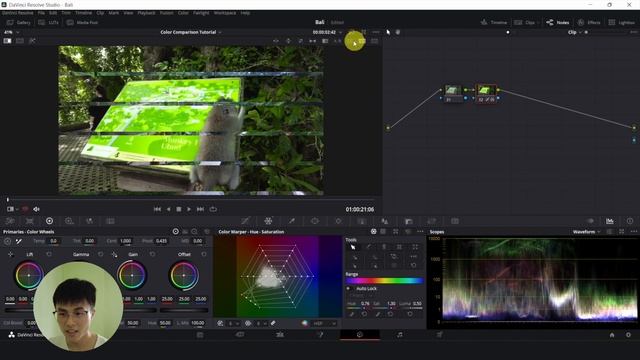
Task: Open the Power Window palette icon
Action: pyautogui.click(x=315, y=221)
